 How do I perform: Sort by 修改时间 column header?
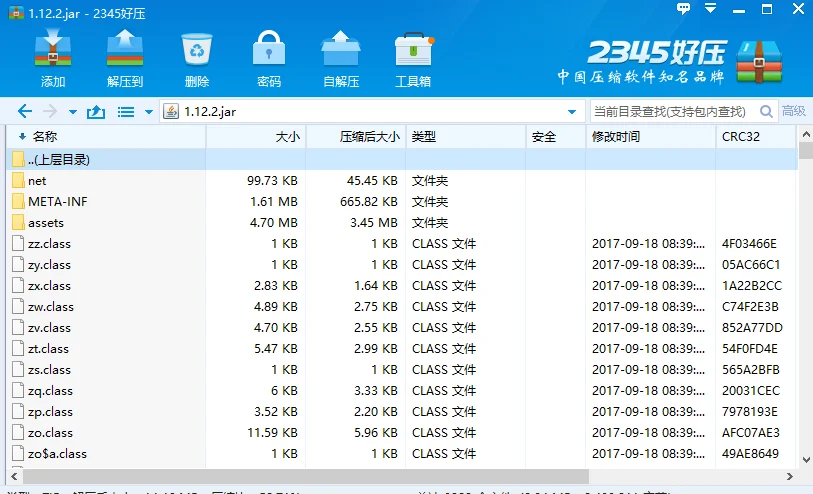pos(651,137)
